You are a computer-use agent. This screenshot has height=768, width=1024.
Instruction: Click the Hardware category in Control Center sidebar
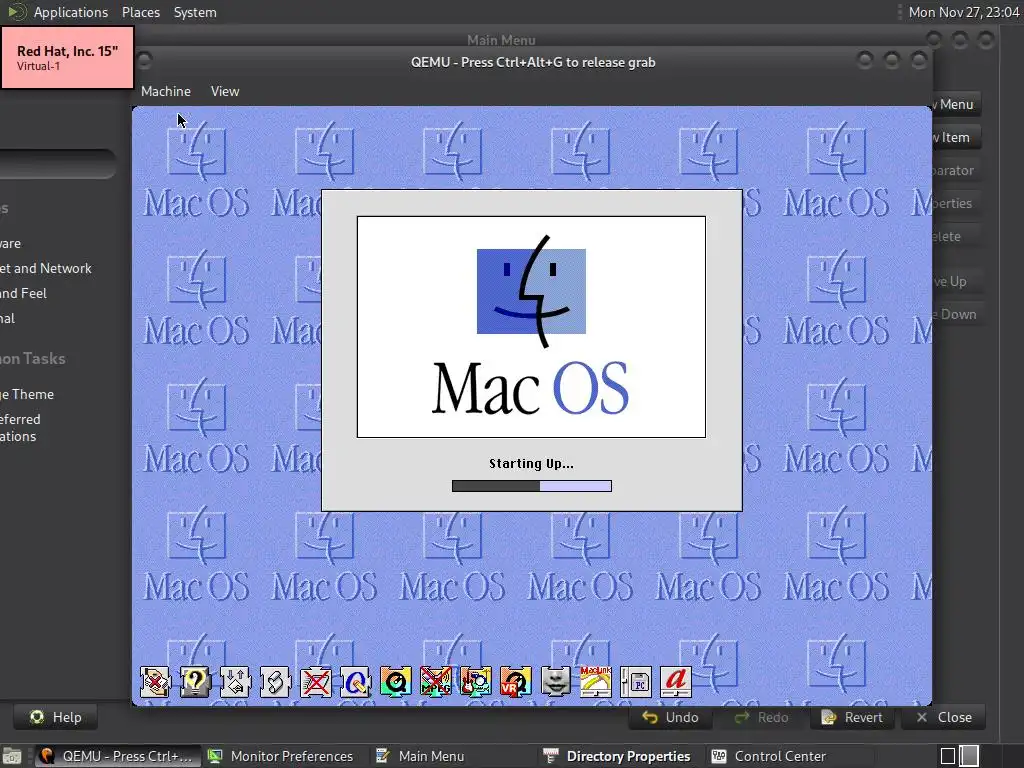click(x=10, y=244)
